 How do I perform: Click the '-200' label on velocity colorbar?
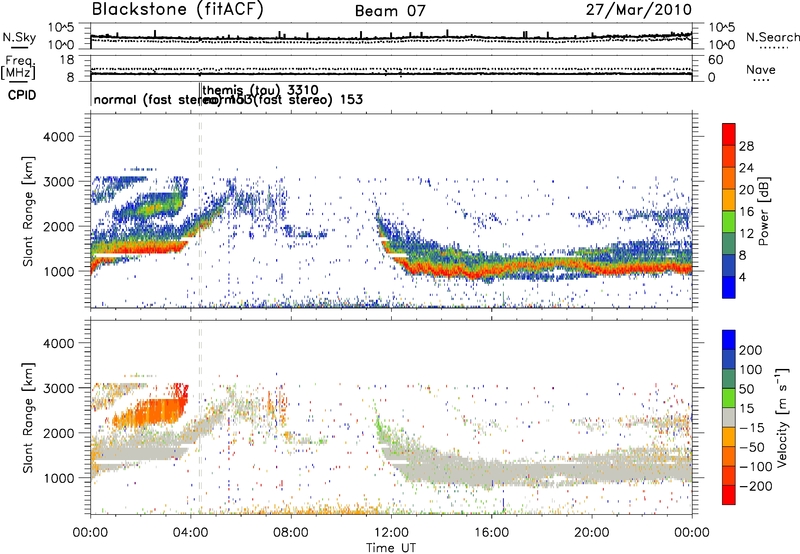(x=756, y=486)
